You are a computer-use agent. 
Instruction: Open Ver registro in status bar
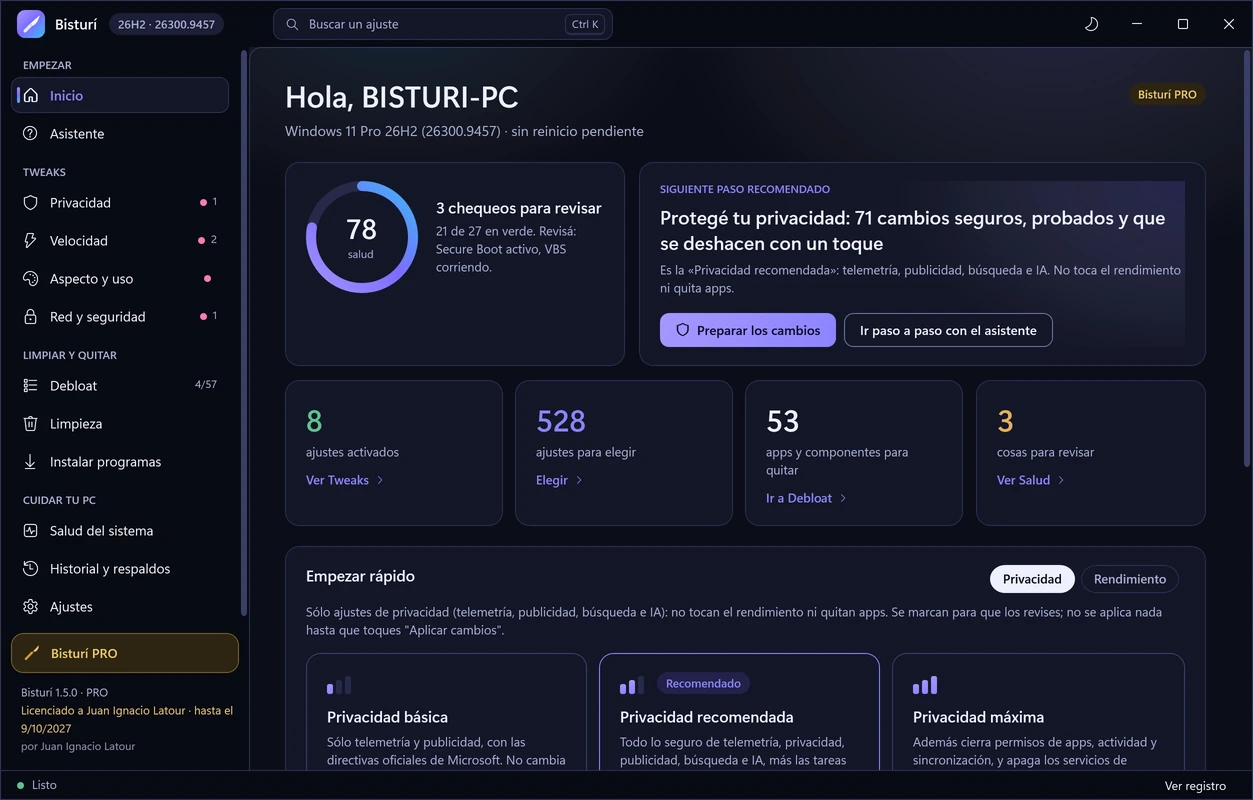(1195, 785)
